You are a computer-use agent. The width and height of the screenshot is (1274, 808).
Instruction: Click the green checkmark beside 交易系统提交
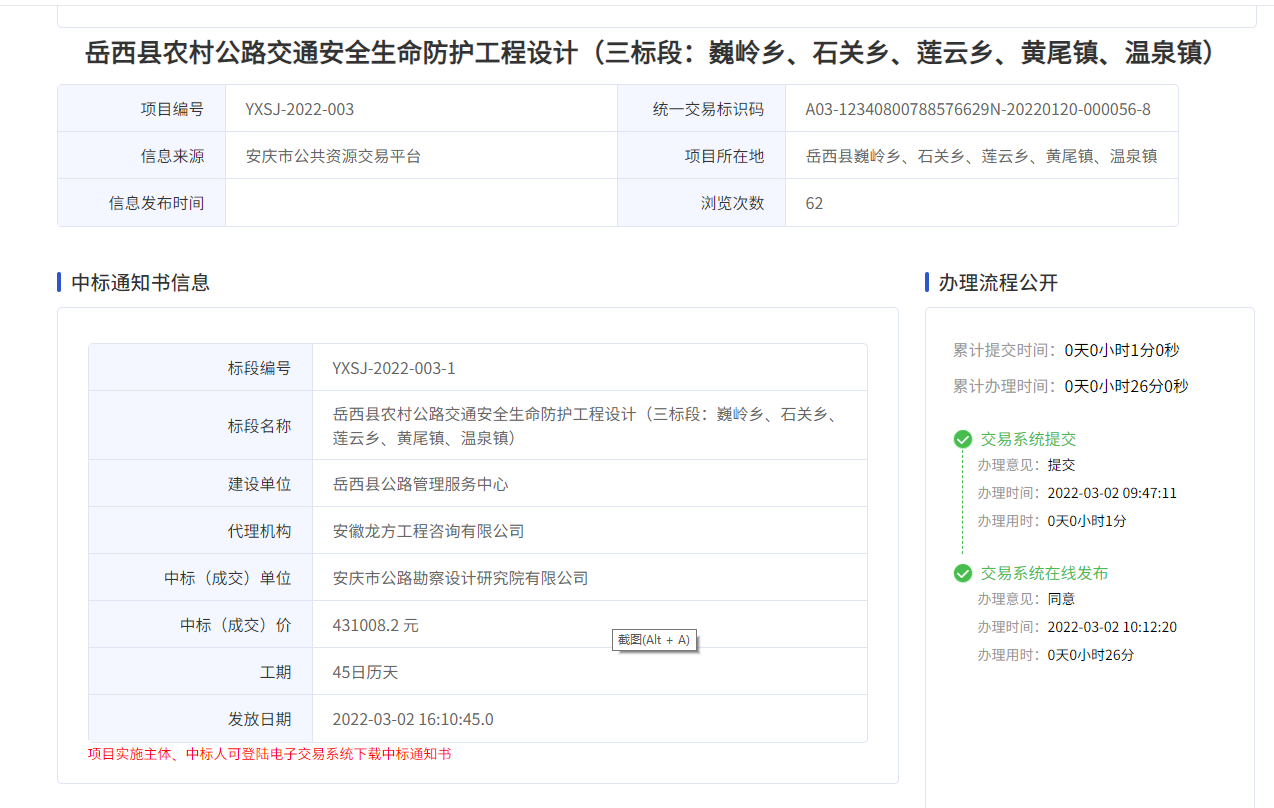click(x=963, y=439)
